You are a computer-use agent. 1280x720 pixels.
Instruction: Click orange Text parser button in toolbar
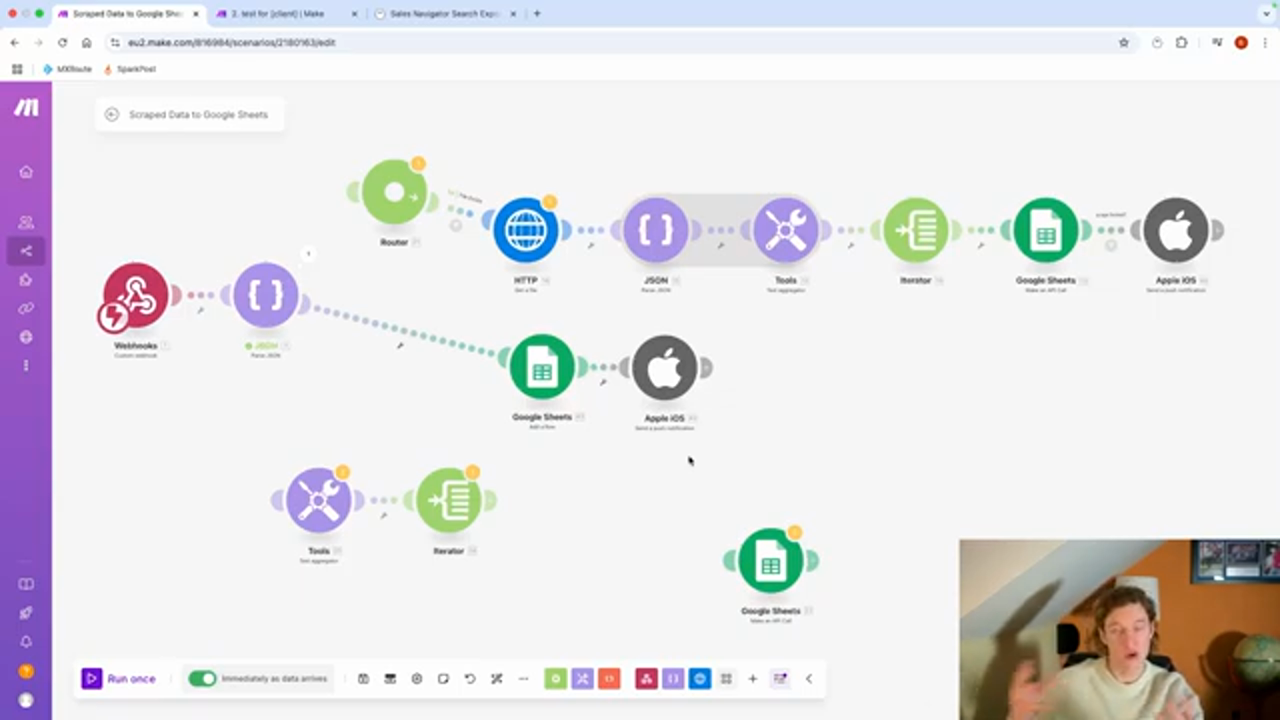click(x=609, y=679)
